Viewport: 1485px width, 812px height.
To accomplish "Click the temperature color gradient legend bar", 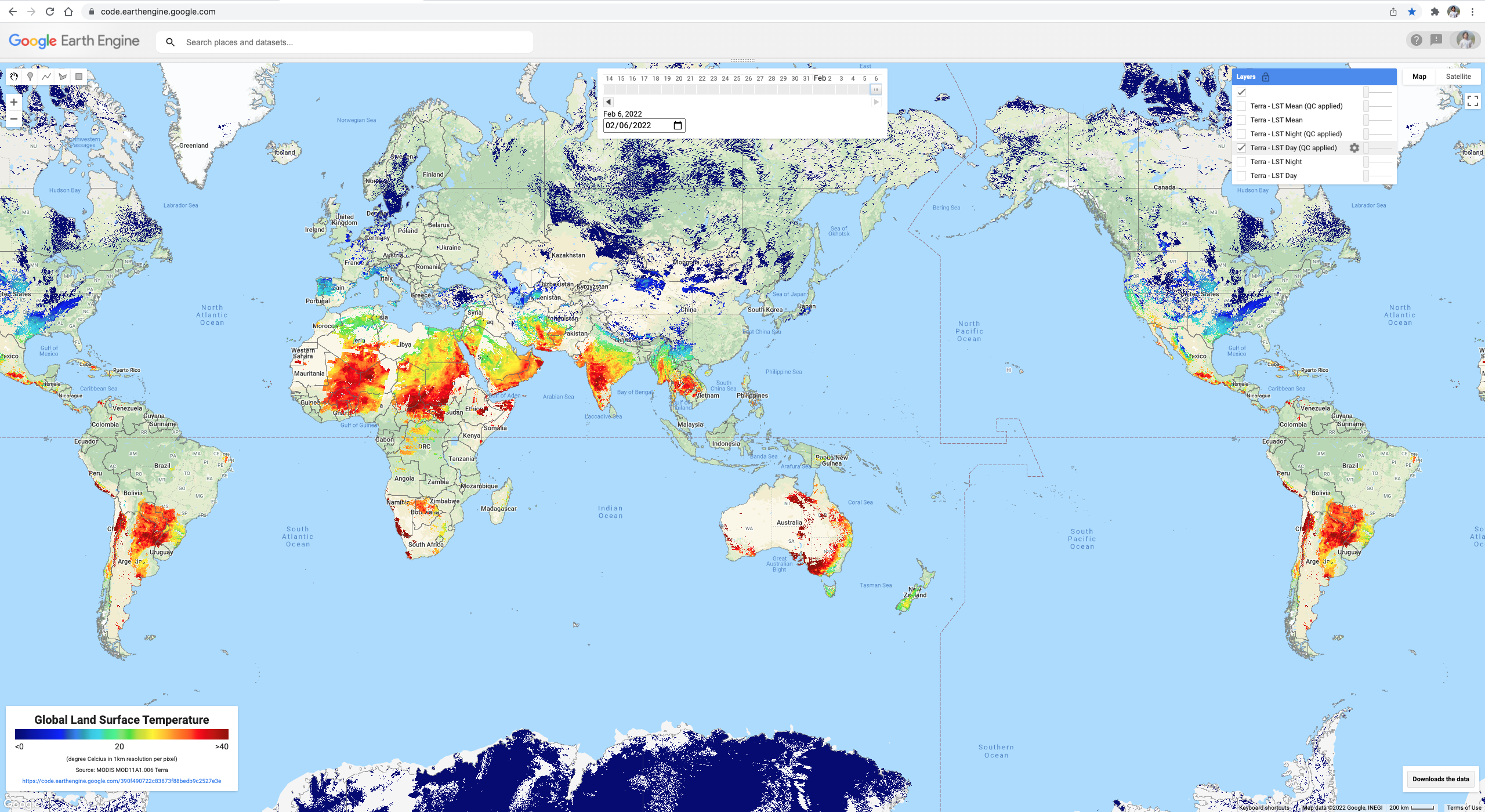I will (122, 734).
